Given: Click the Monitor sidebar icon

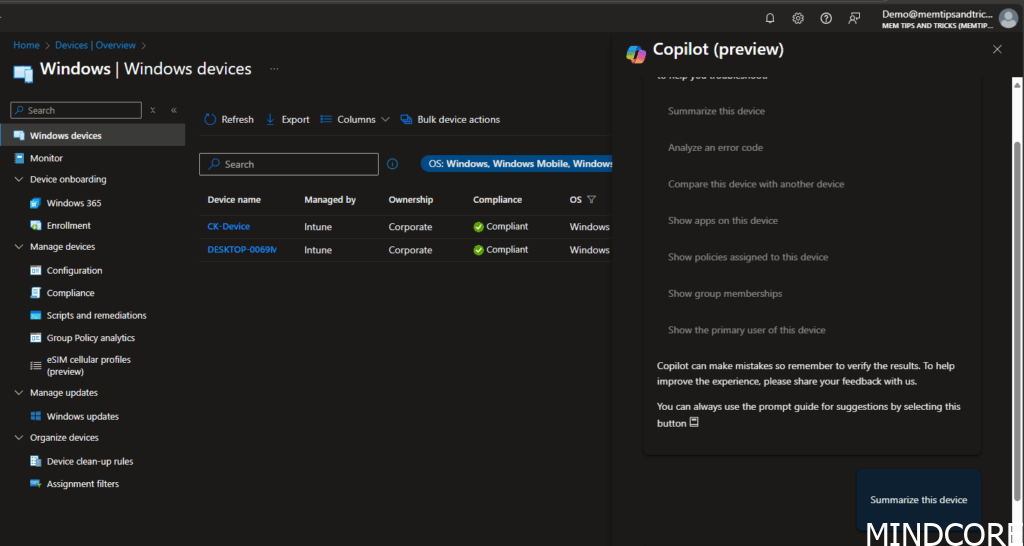Looking at the screenshot, I should [19, 158].
